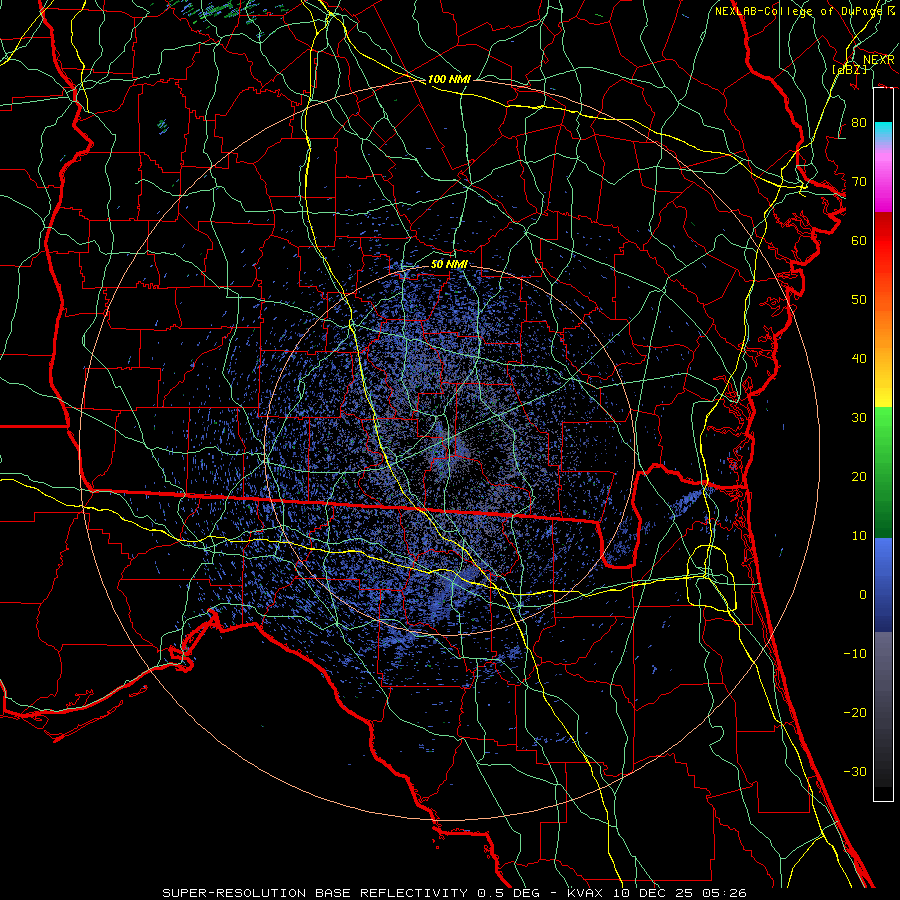Image resolution: width=900 pixels, height=900 pixels.
Task: Click the '10 DEC 25 05:26' timestamp
Action: pos(680,893)
